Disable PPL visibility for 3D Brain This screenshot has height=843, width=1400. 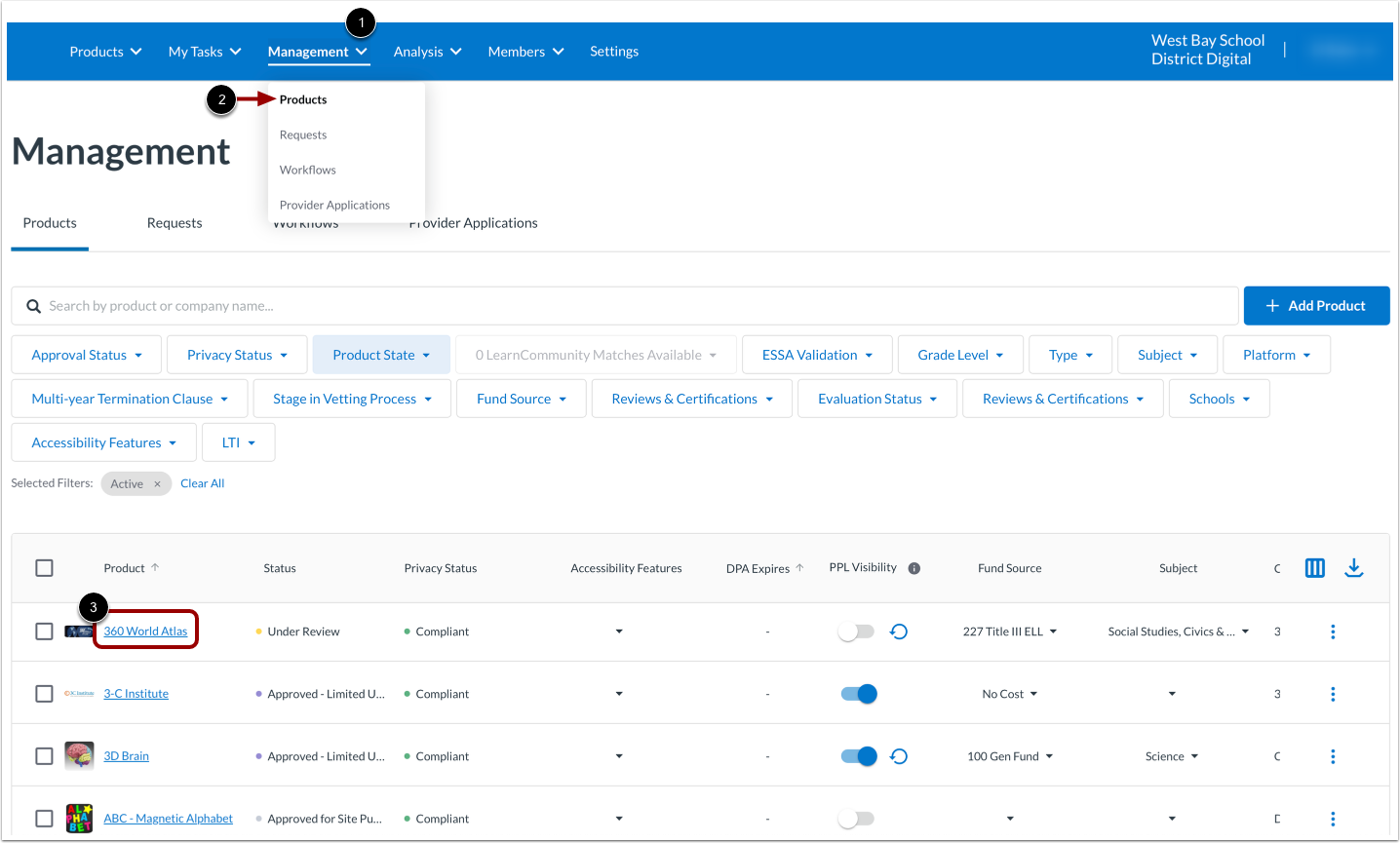pyautogui.click(x=859, y=756)
